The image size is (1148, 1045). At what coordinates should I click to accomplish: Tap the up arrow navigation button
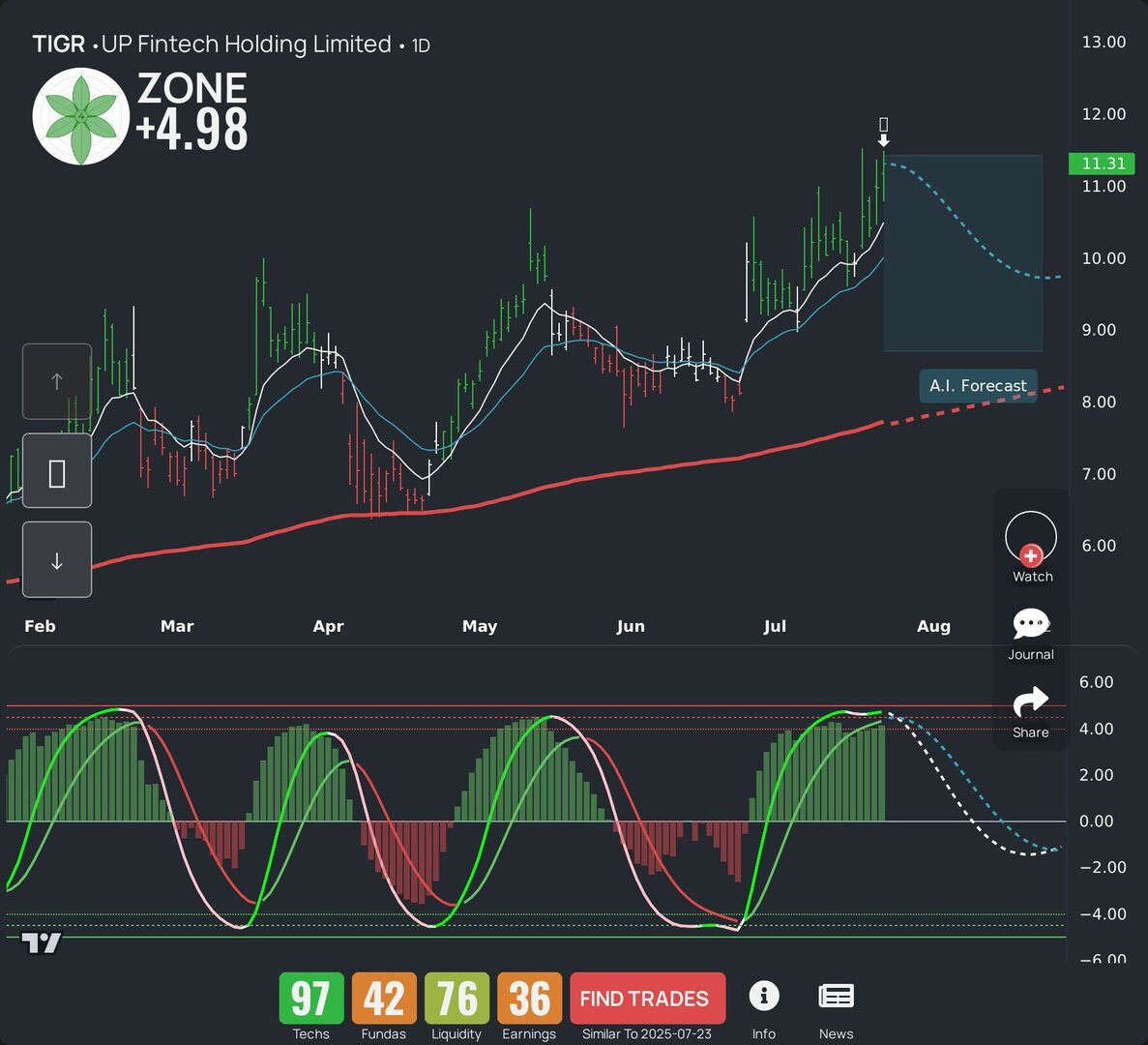pyautogui.click(x=57, y=381)
